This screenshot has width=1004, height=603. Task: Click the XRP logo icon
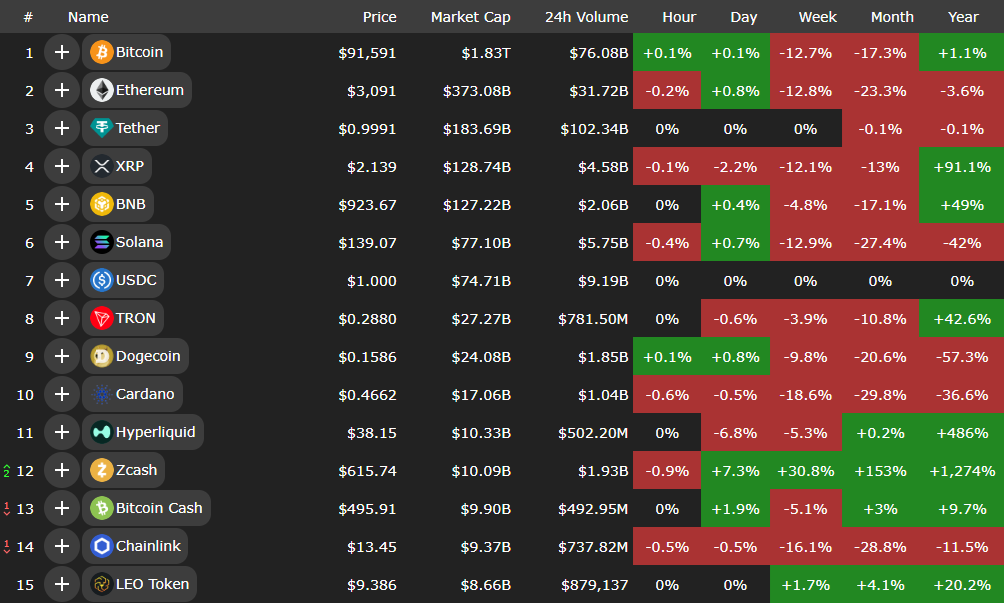101,166
